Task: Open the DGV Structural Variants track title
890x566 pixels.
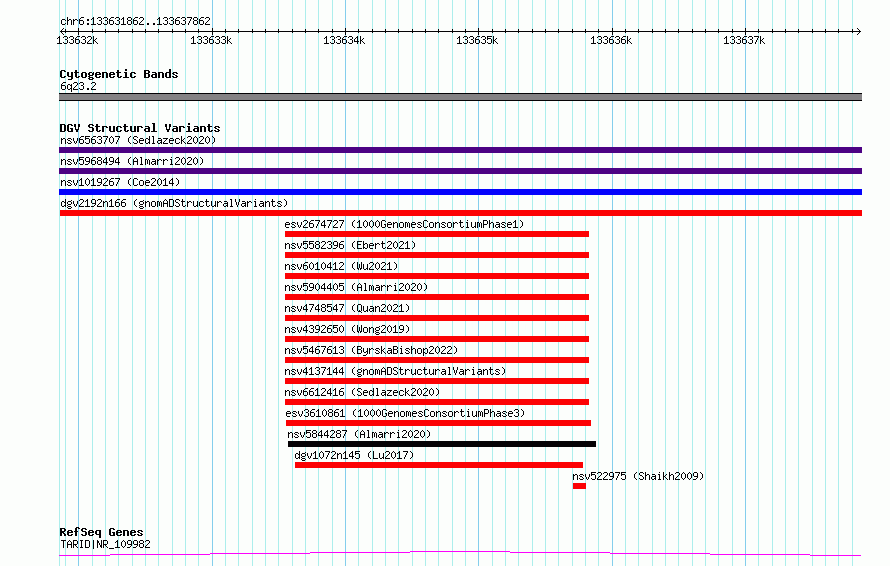Action: pyautogui.click(x=140, y=128)
